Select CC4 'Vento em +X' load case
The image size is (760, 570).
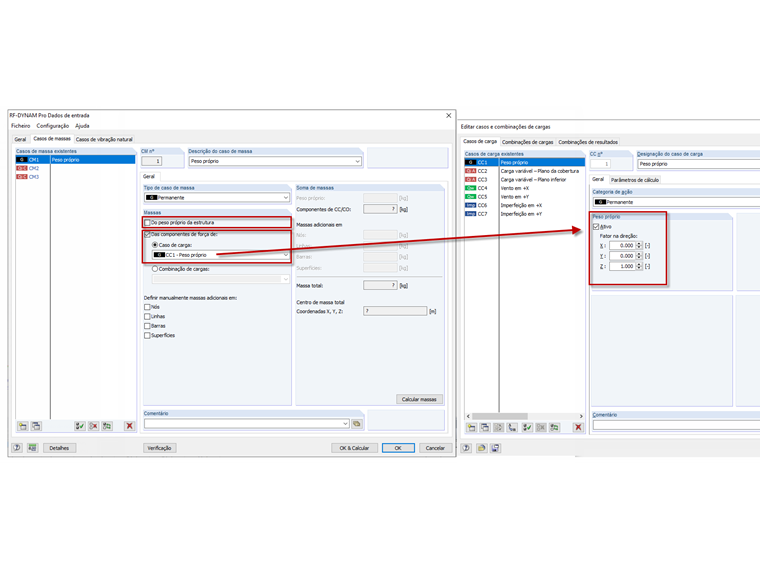pyautogui.click(x=524, y=188)
